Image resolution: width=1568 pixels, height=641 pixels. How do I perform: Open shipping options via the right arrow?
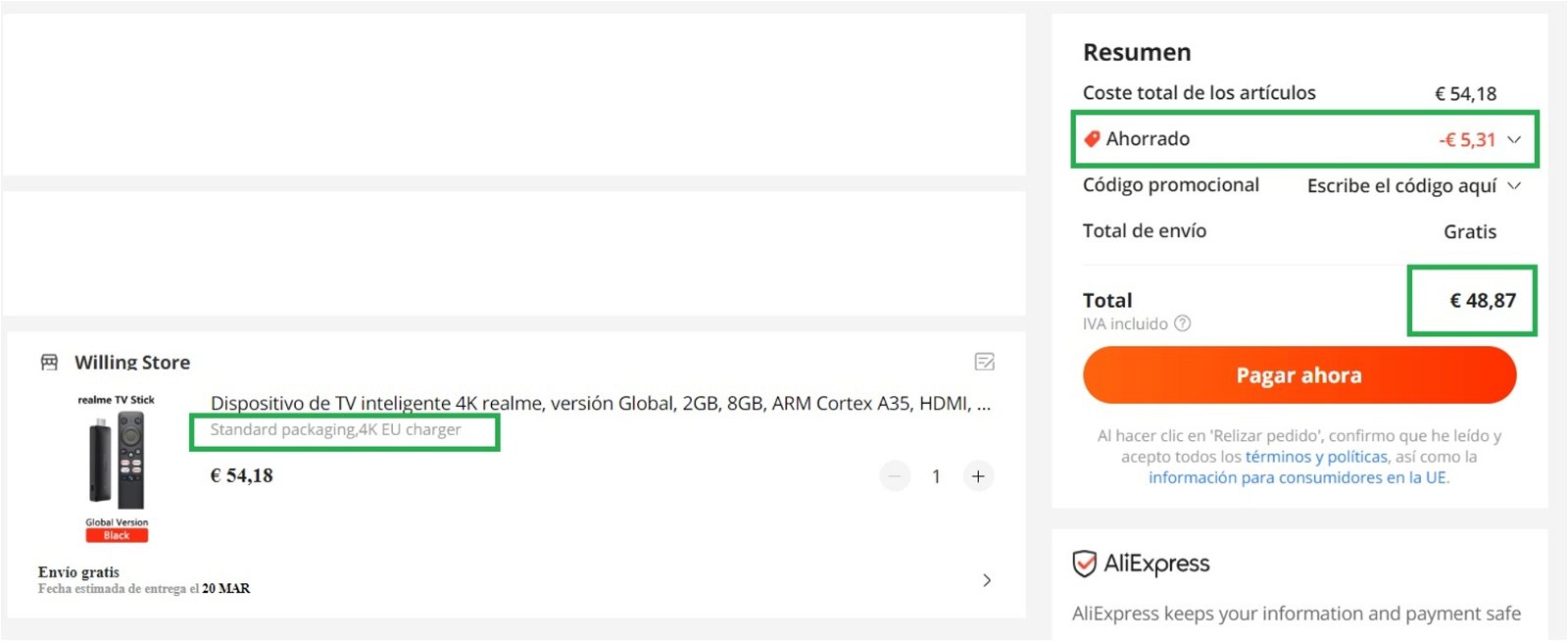[x=987, y=580]
